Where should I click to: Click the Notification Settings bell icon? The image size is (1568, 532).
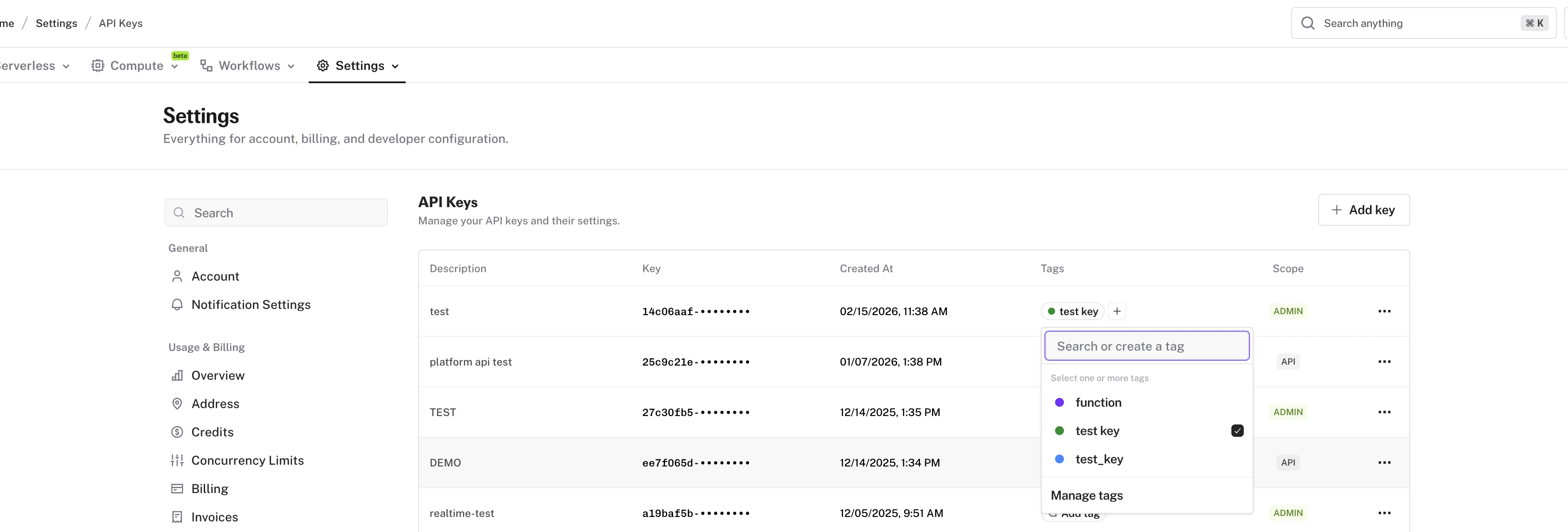[177, 305]
